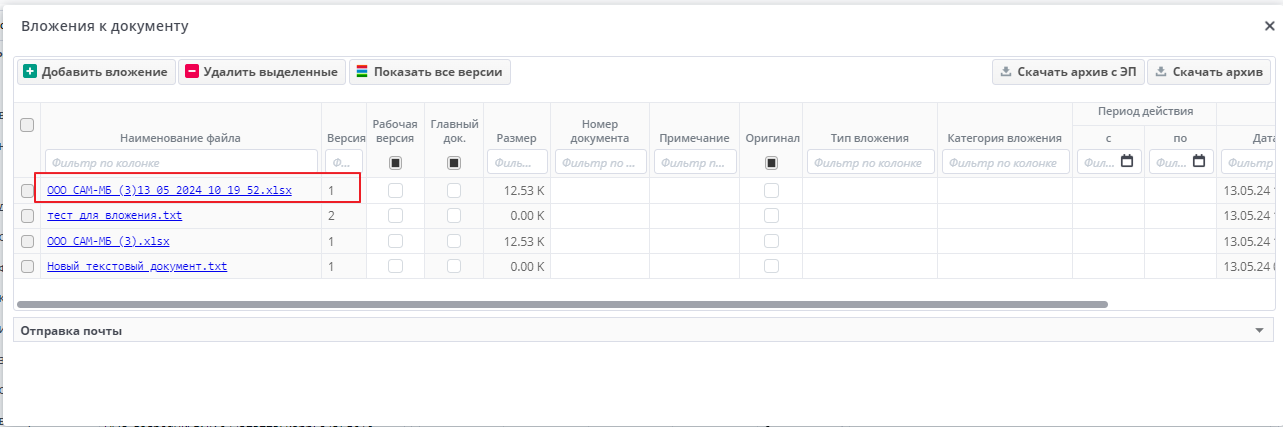Open the calendar for period end filter

[x=1199, y=161]
